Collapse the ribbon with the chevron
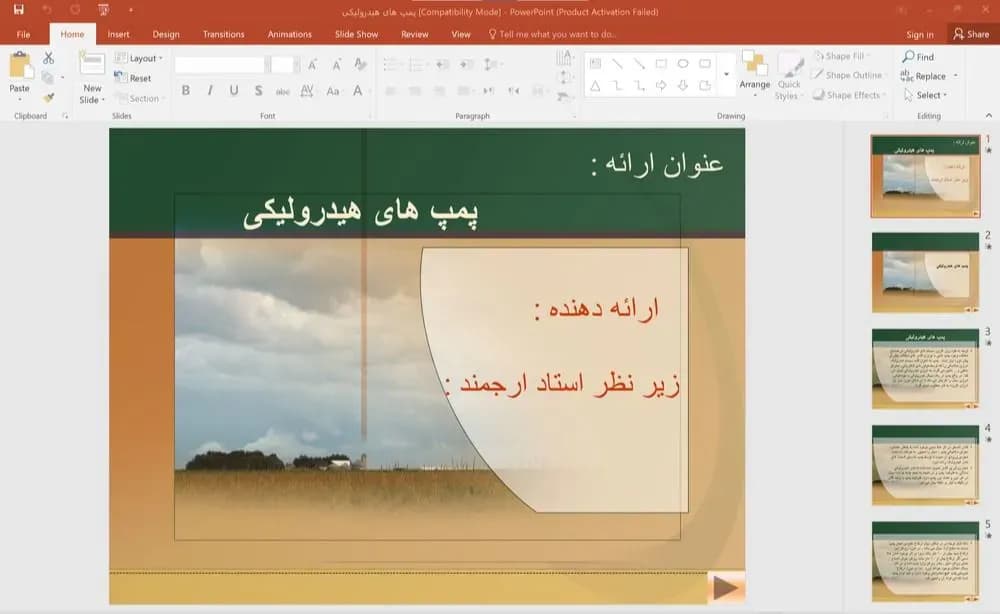This screenshot has width=1000, height=614. pos(989,115)
